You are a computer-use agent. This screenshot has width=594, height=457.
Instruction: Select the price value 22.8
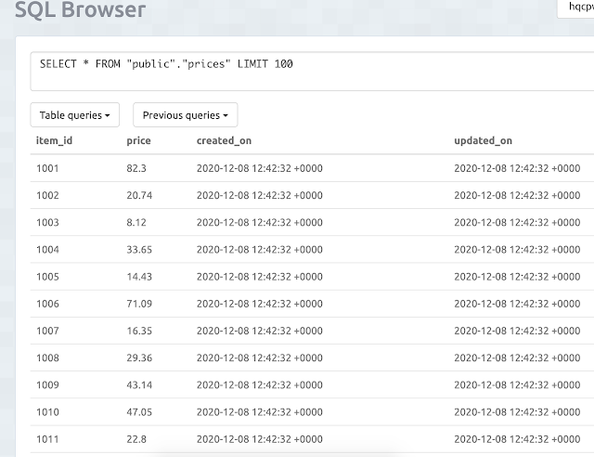(x=136, y=439)
